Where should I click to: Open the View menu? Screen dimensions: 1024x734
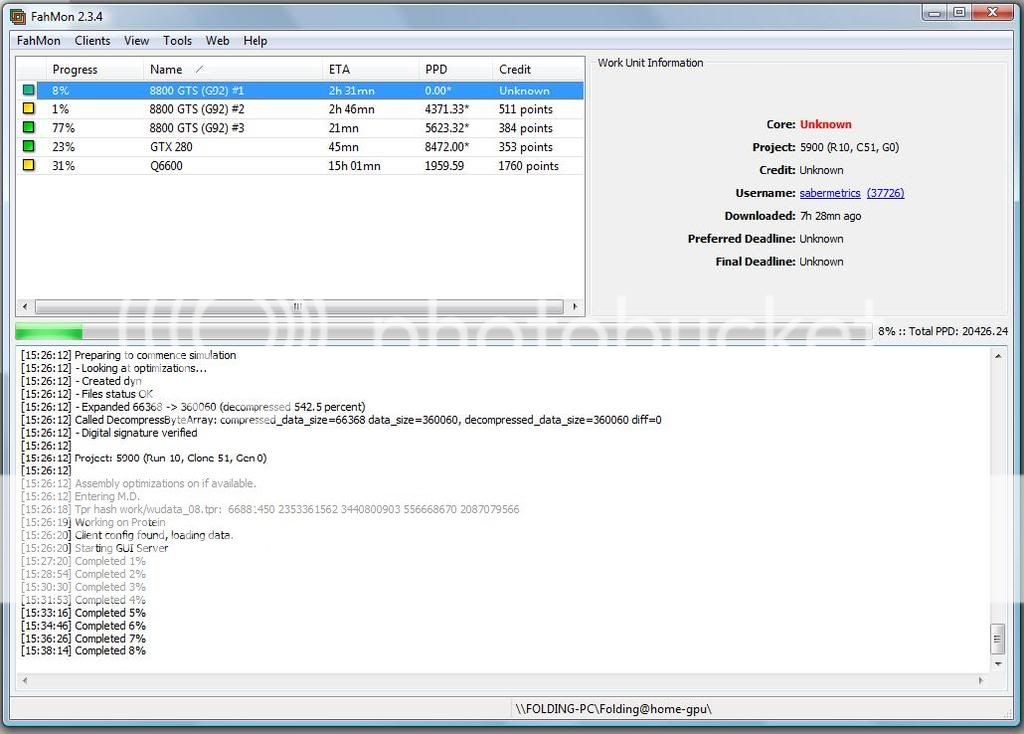point(136,41)
